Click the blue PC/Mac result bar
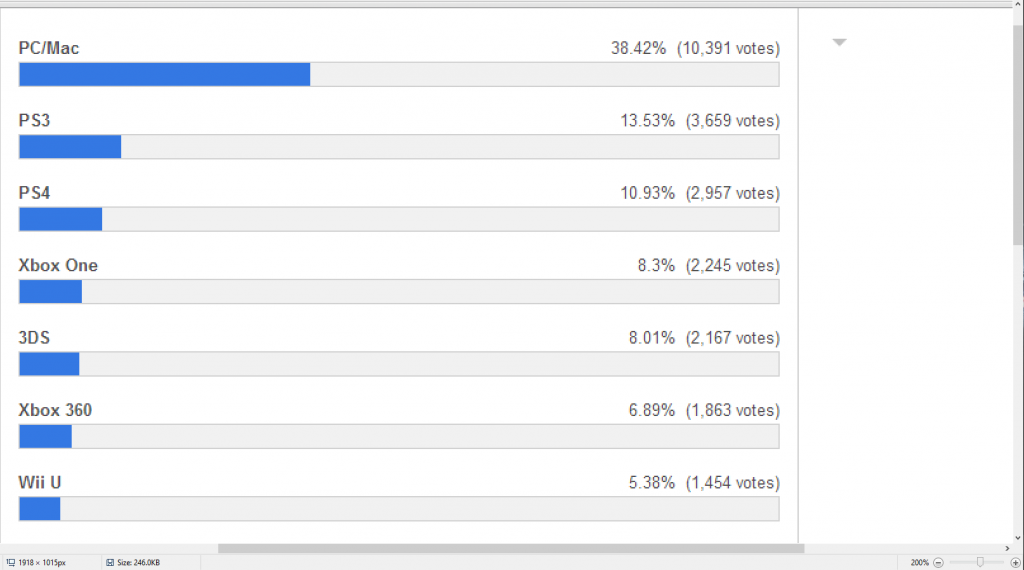1024x570 pixels. (164, 75)
